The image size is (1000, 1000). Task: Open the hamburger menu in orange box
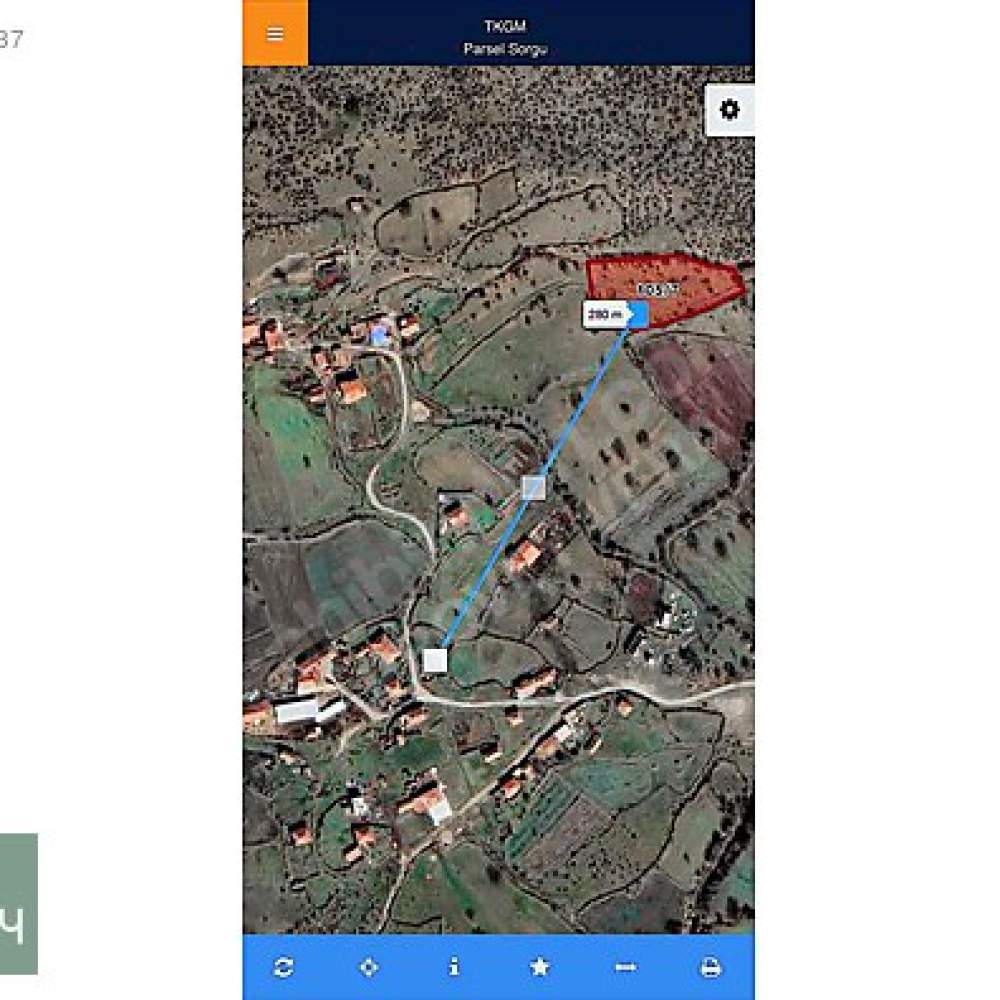tap(275, 33)
